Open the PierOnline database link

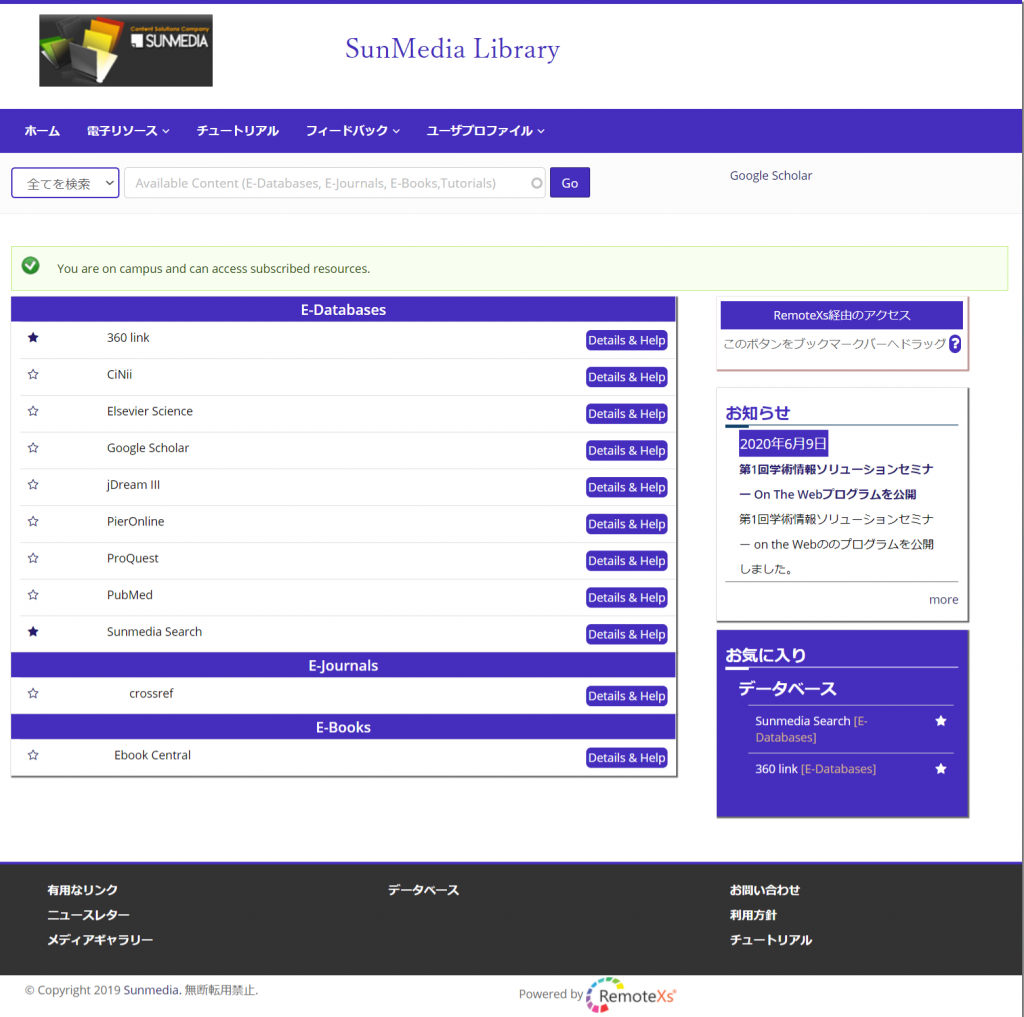(x=135, y=521)
